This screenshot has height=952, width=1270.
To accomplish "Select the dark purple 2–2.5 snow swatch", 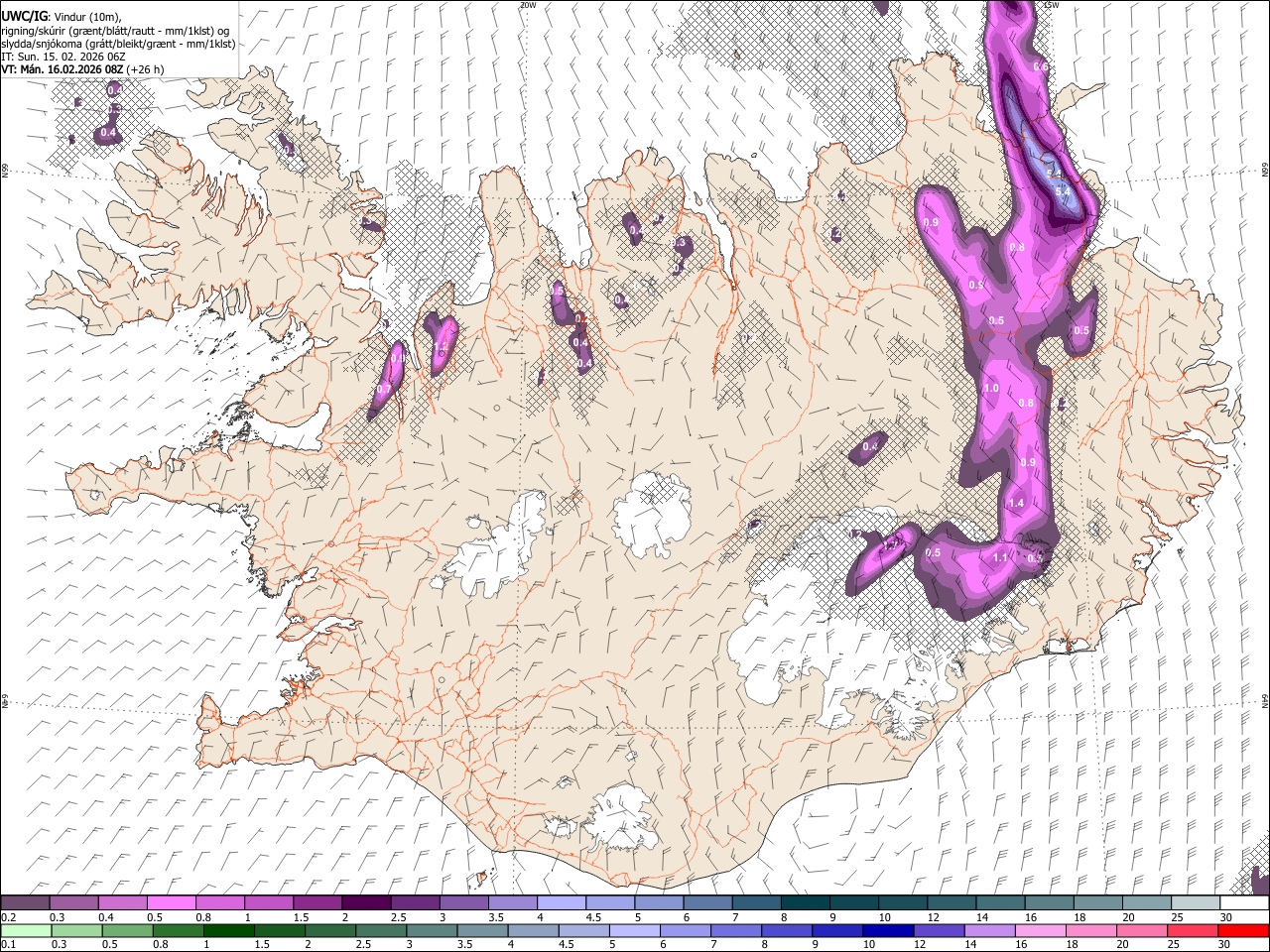I will [x=366, y=903].
